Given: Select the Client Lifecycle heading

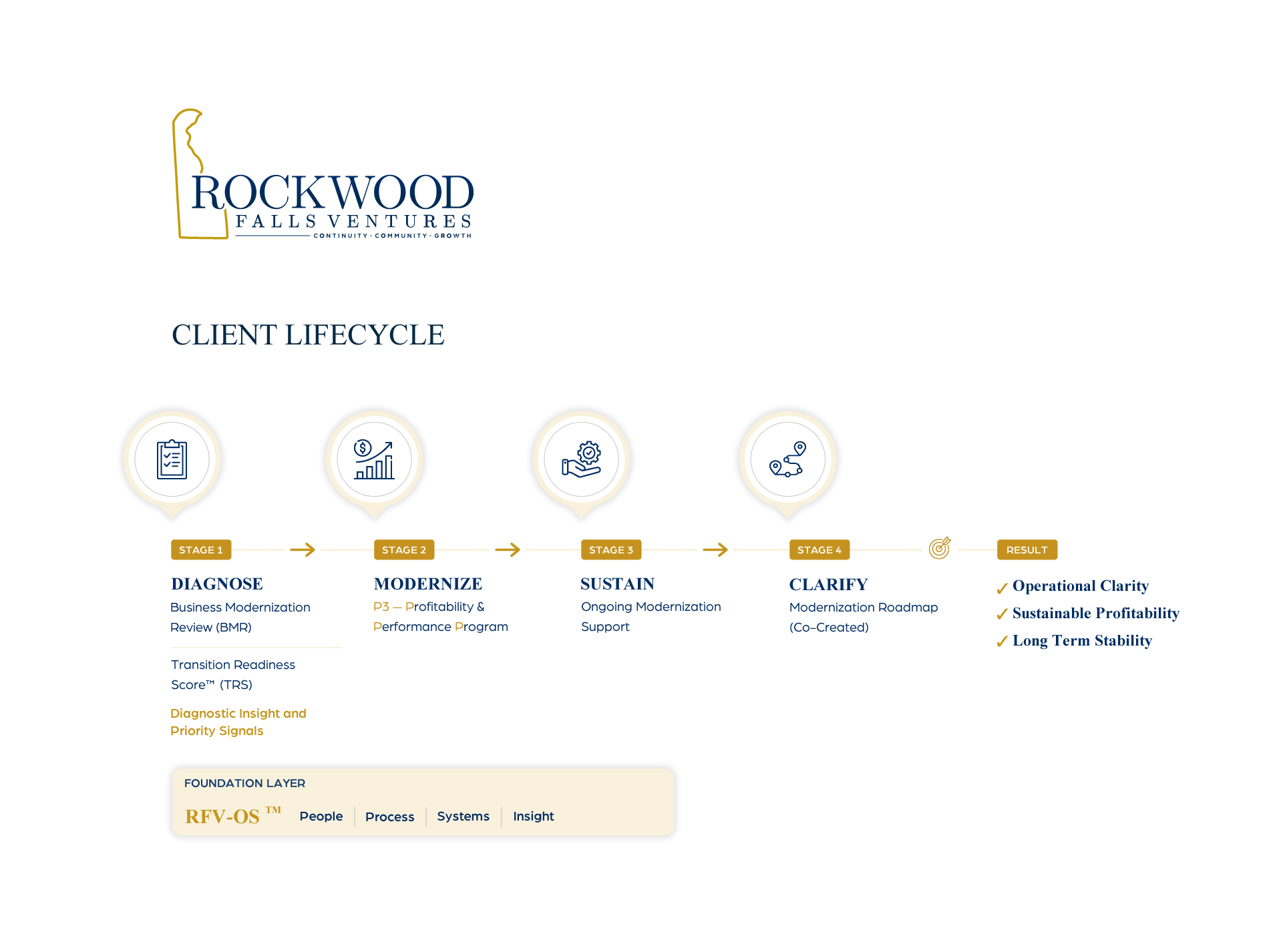Looking at the screenshot, I should (x=309, y=335).
